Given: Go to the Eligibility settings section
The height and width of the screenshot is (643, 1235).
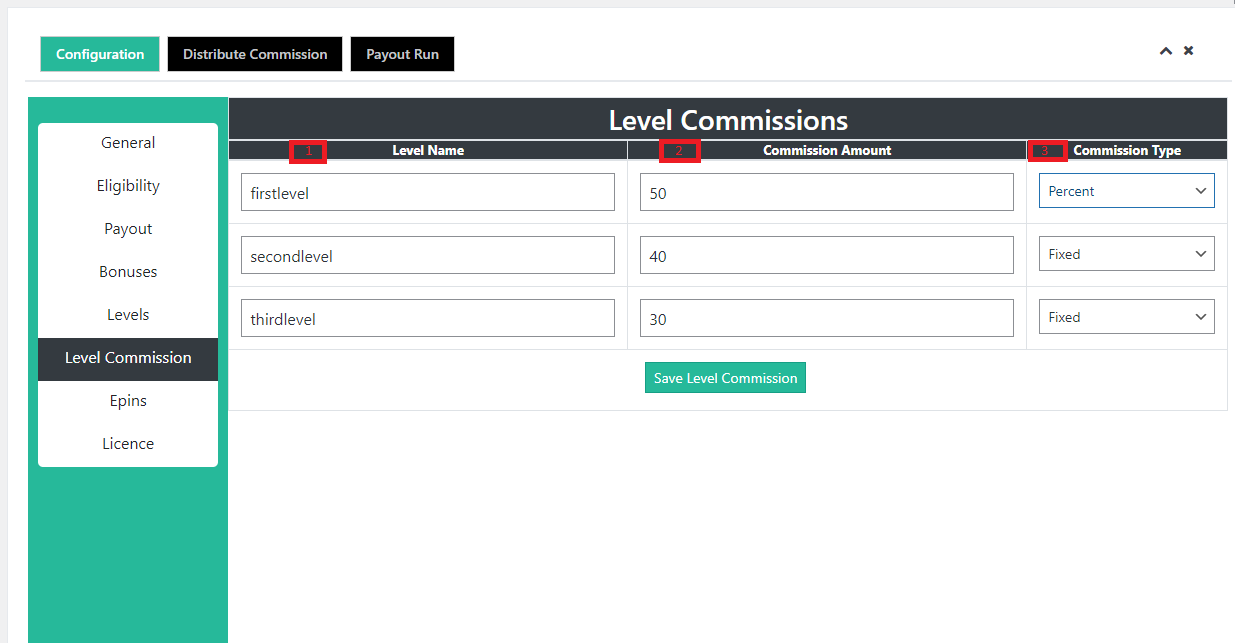Looking at the screenshot, I should click(x=128, y=186).
